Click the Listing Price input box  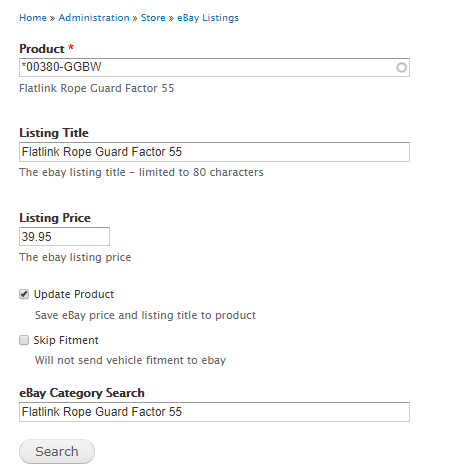(x=64, y=237)
